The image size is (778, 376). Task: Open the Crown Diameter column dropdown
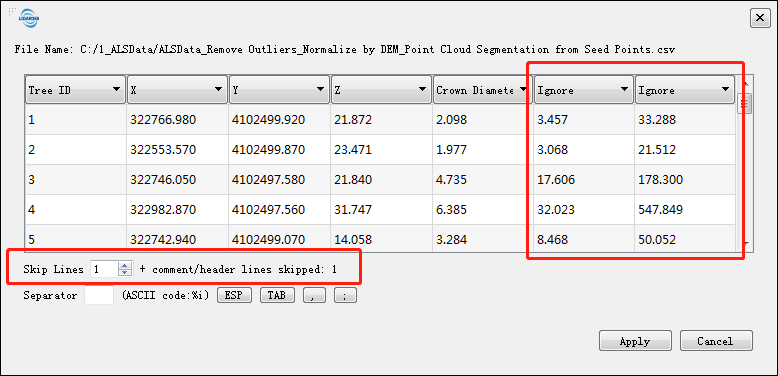click(x=482, y=90)
